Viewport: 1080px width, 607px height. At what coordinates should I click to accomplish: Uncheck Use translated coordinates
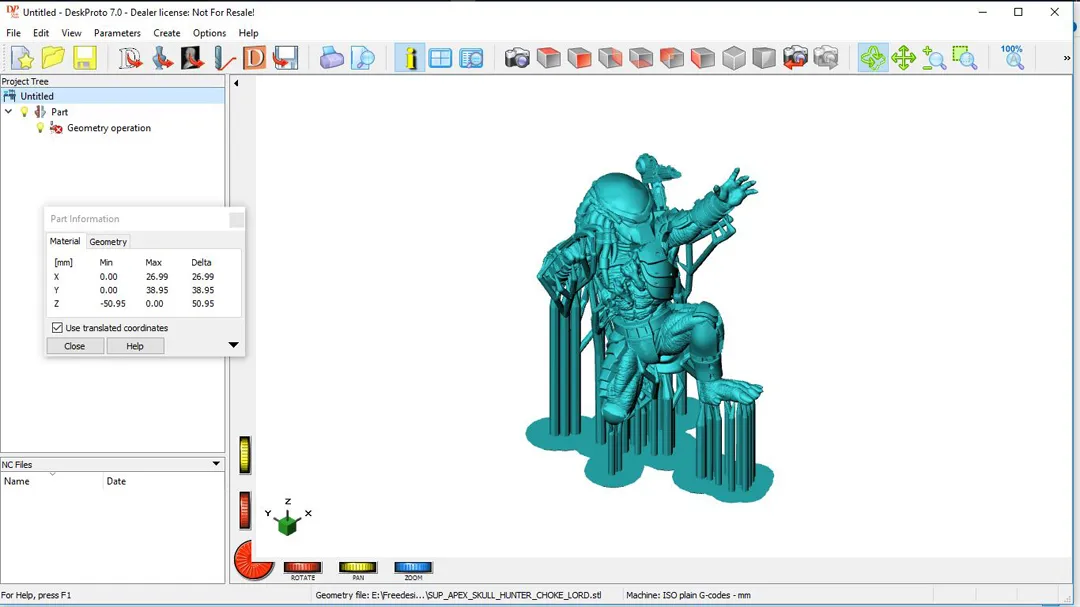pos(57,328)
